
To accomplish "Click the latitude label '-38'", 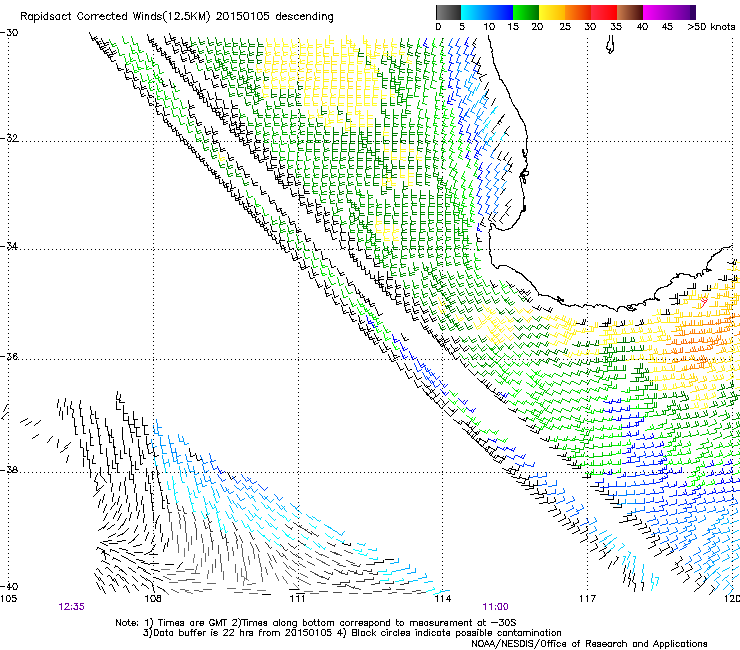I will click(9, 470).
